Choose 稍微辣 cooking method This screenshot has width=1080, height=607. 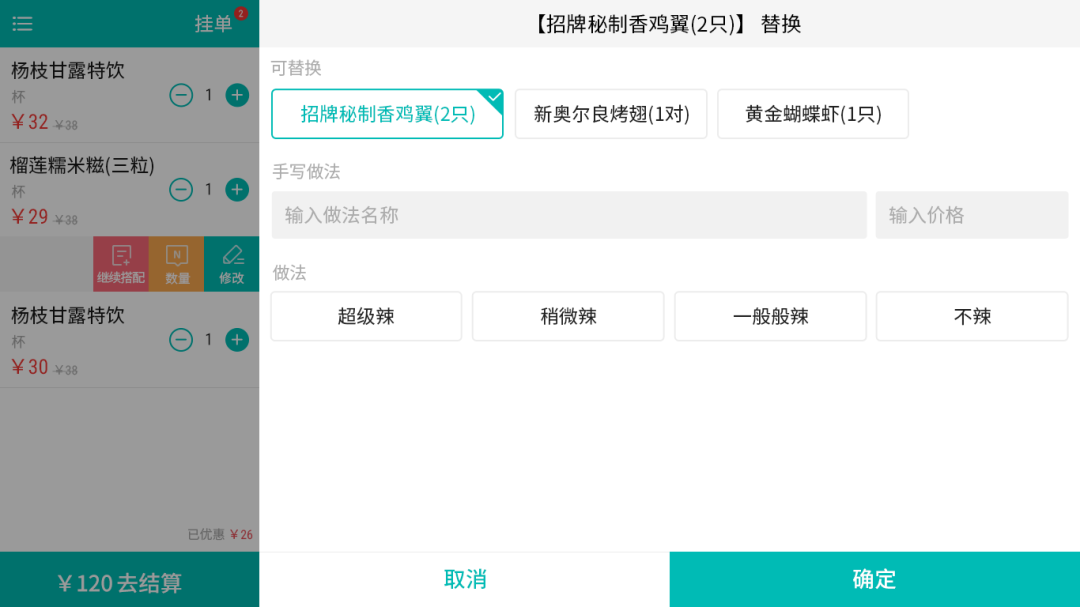pyautogui.click(x=568, y=316)
